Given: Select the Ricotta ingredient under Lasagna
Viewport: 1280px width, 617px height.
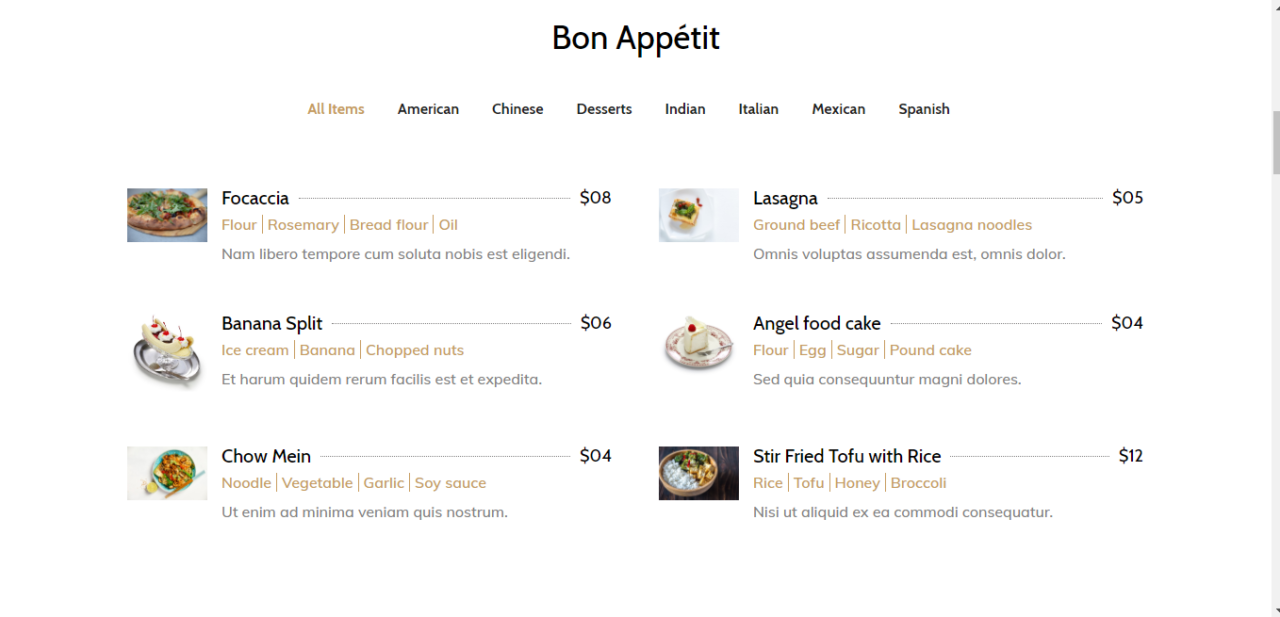Looking at the screenshot, I should pos(876,224).
